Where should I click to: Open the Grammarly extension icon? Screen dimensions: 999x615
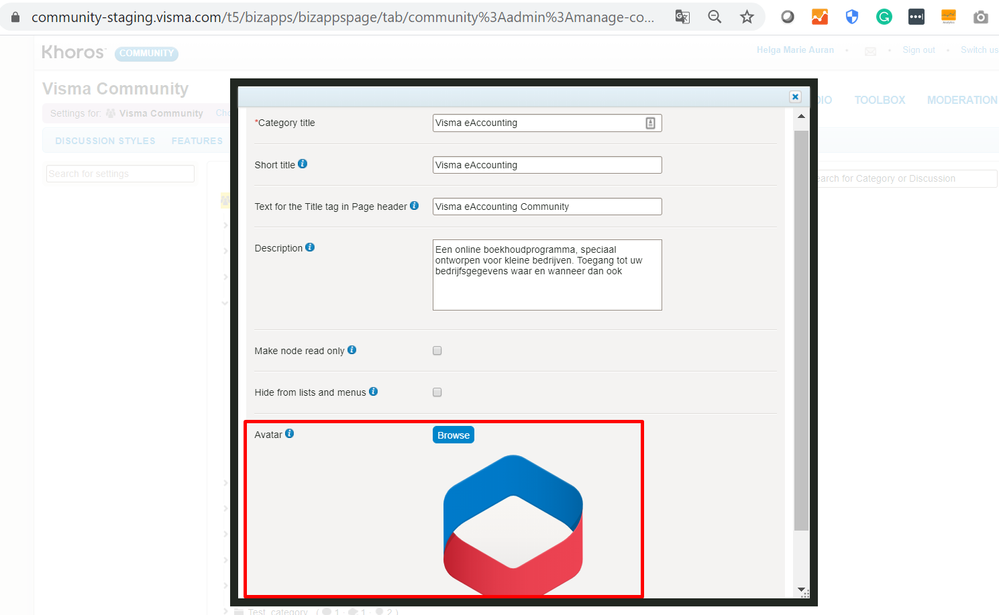[x=884, y=17]
